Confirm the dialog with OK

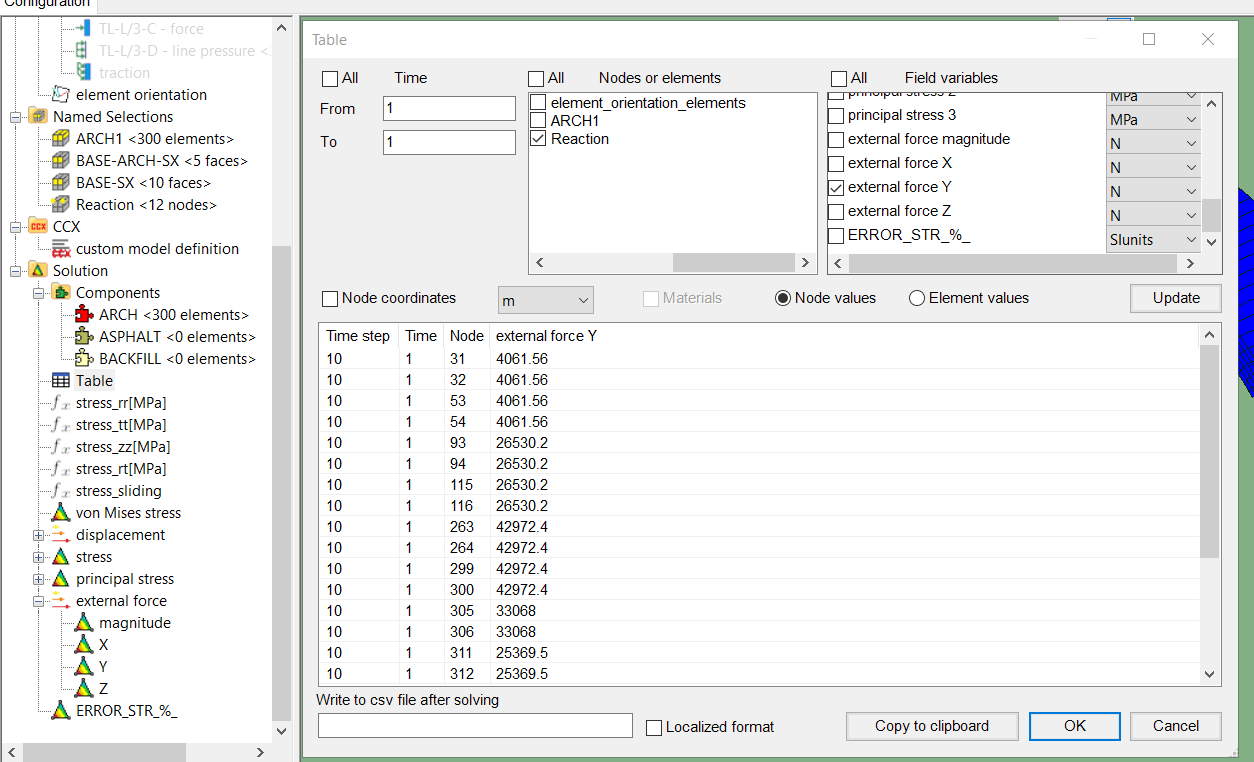(x=1075, y=726)
